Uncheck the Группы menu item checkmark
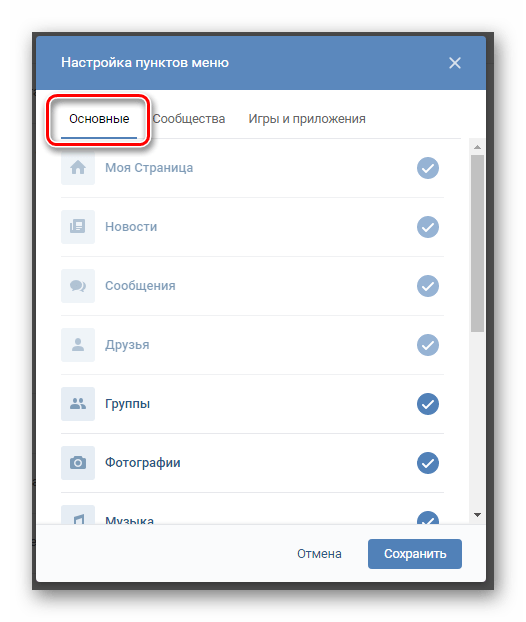The image size is (526, 622). [428, 404]
